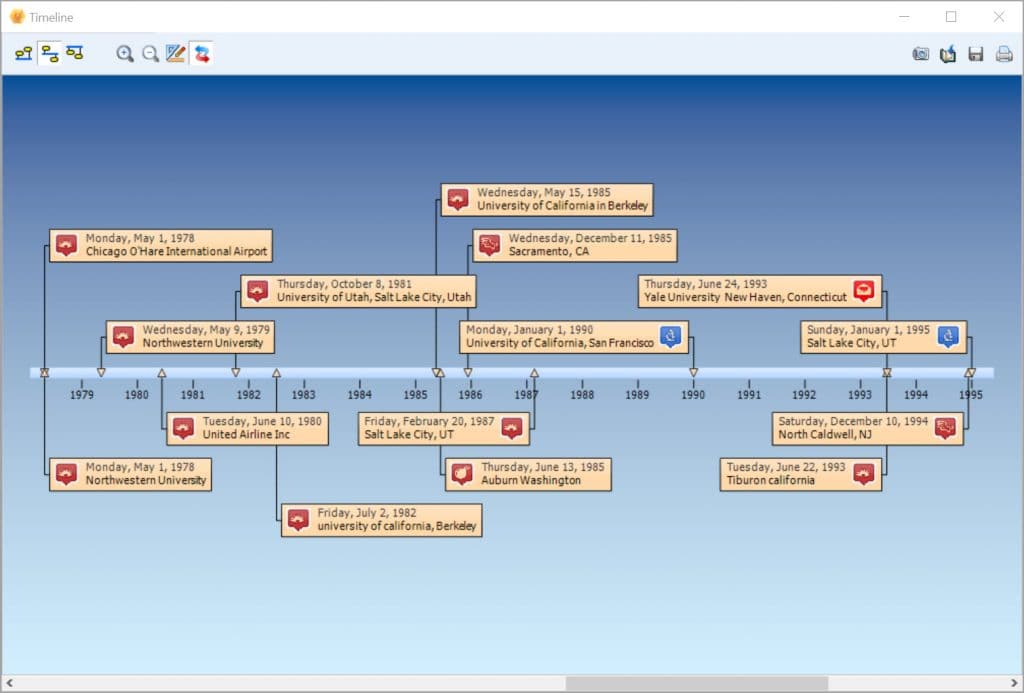Refresh the timeline with the arrows icon

pos(200,53)
